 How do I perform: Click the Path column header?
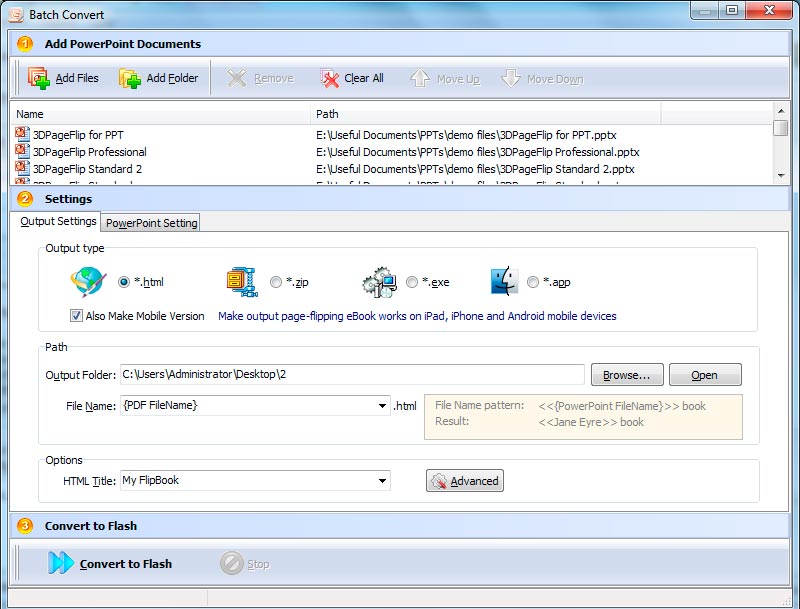486,114
